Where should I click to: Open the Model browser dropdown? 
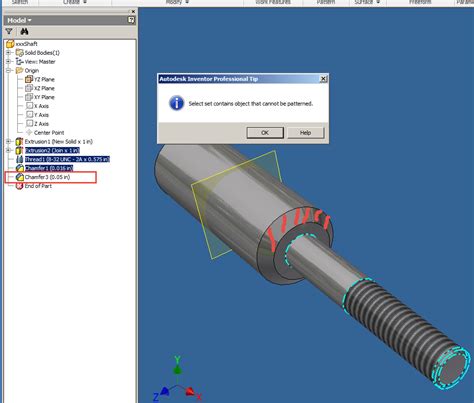point(19,20)
